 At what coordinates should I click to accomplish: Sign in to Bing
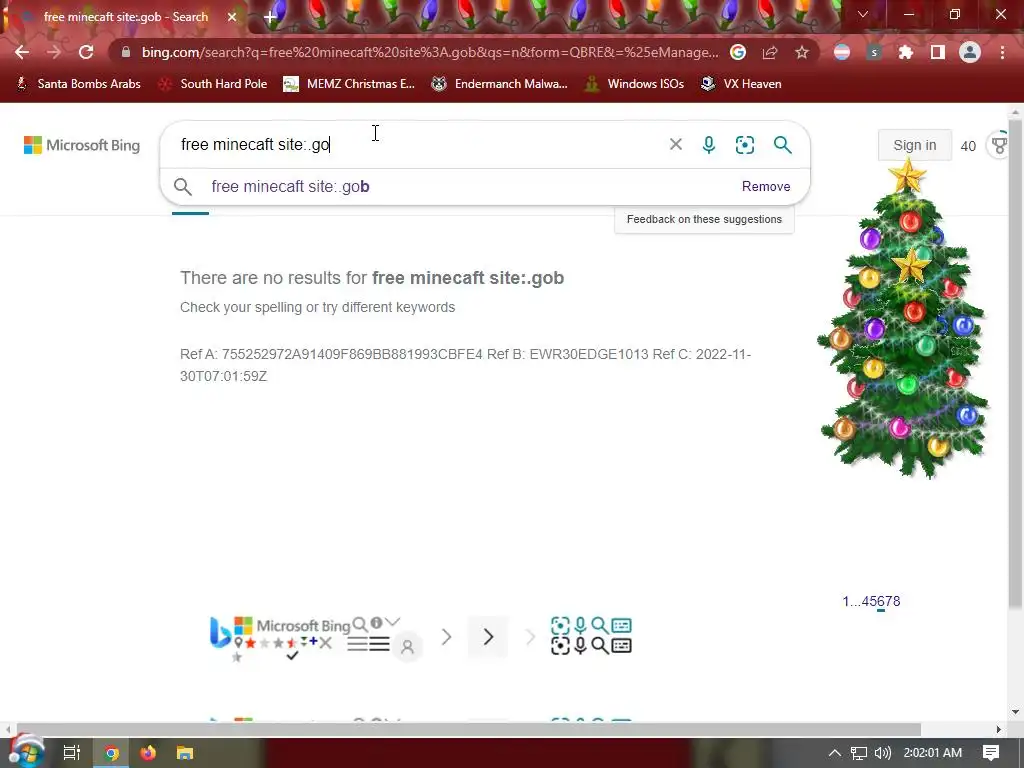coord(914,145)
